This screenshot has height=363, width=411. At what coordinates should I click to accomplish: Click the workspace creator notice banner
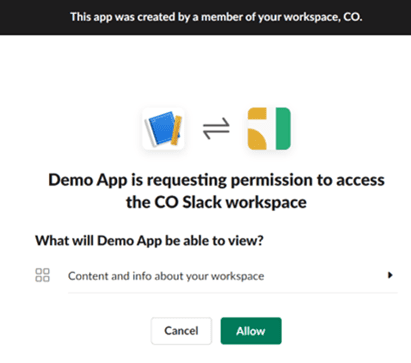coord(205,17)
